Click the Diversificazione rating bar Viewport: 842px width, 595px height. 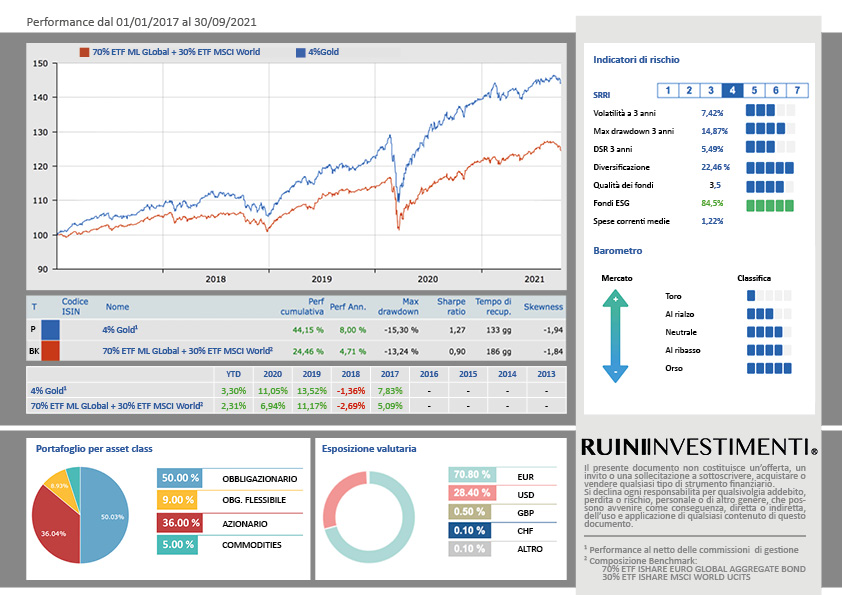(770, 168)
